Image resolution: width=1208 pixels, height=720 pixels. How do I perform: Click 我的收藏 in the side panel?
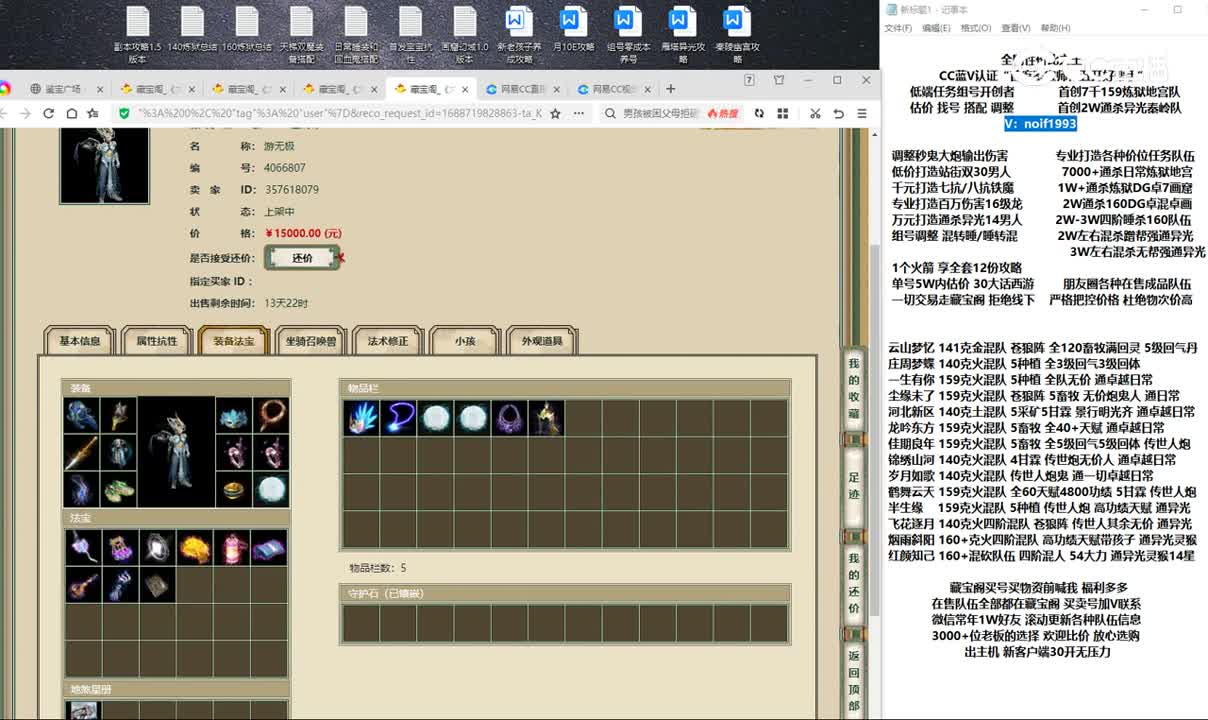pyautogui.click(x=853, y=389)
